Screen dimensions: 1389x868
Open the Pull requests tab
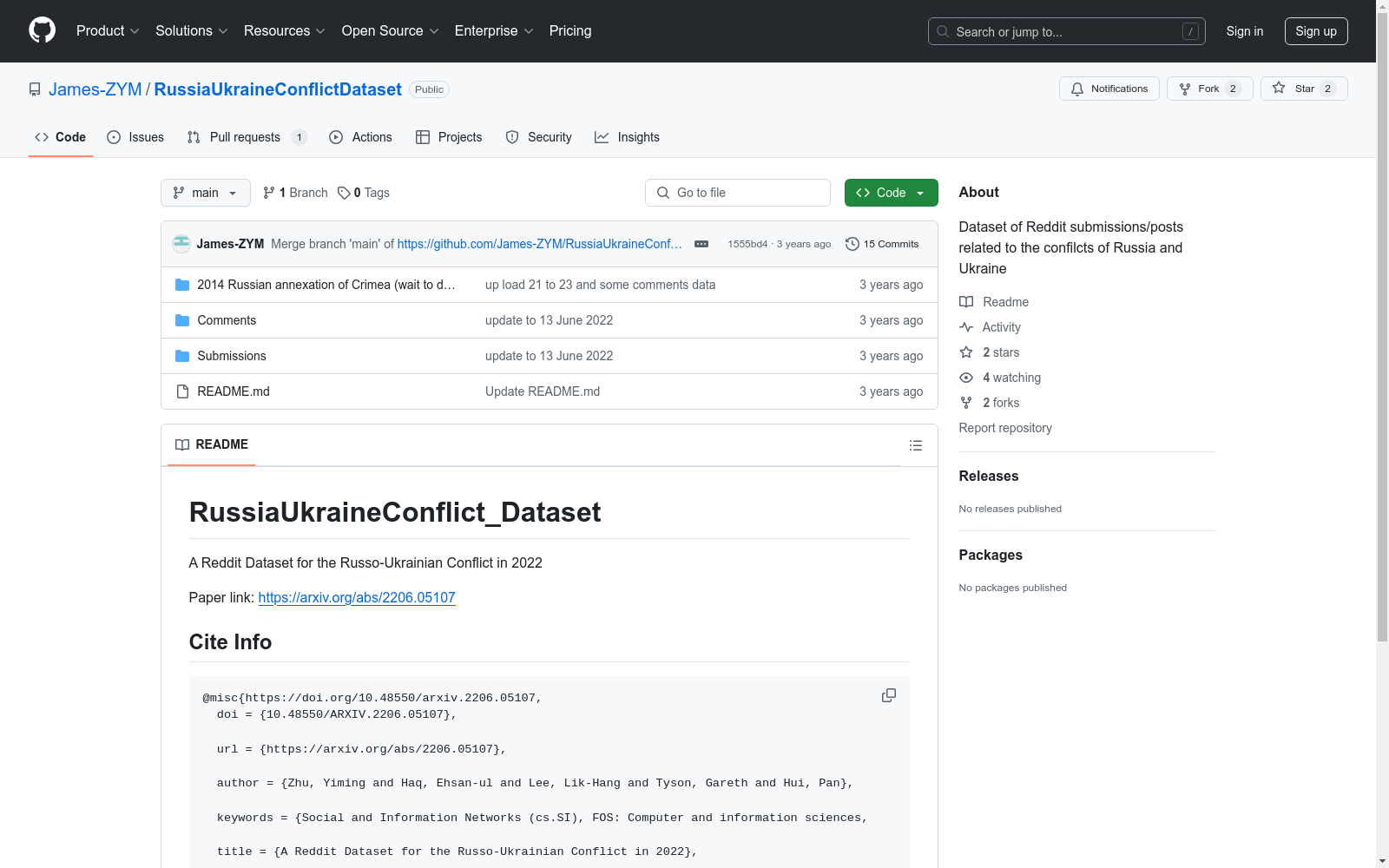pos(247,137)
